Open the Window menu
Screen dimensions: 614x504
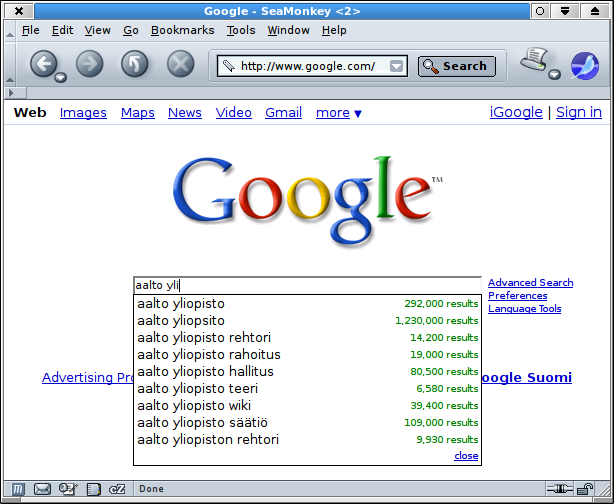[289, 30]
